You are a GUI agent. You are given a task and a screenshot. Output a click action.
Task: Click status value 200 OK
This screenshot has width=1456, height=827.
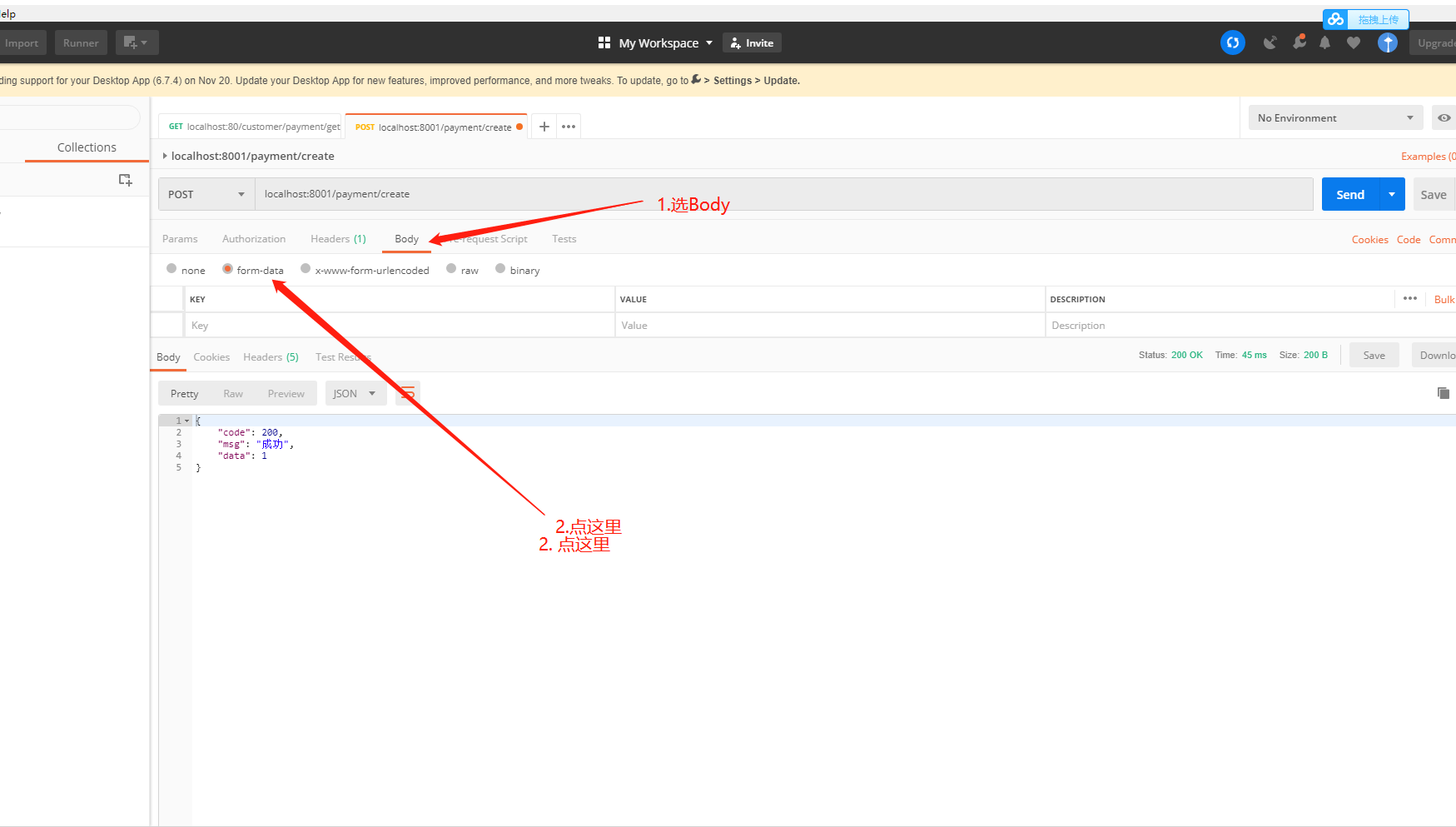pos(1186,355)
